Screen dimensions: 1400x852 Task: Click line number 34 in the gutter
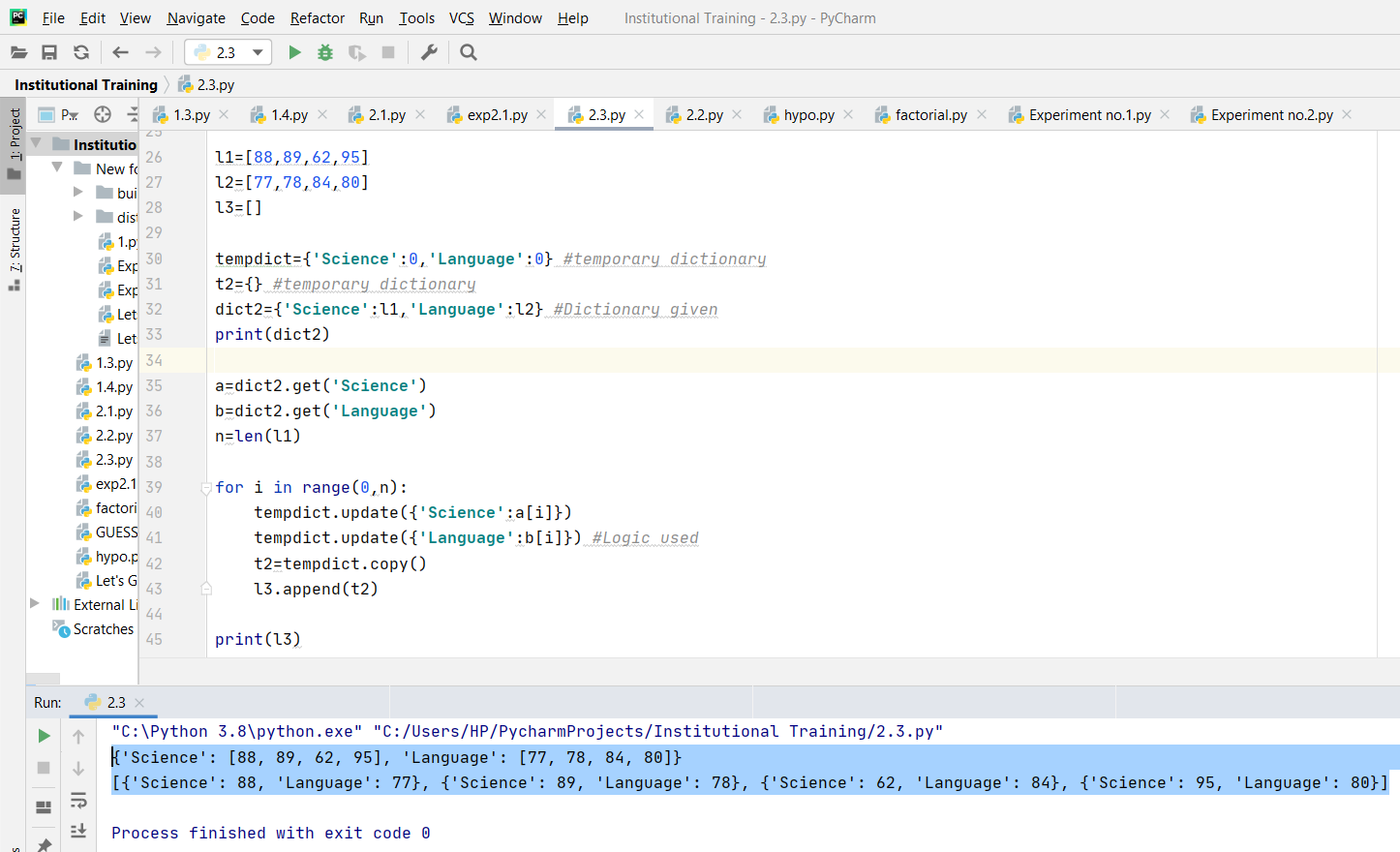coord(153,359)
